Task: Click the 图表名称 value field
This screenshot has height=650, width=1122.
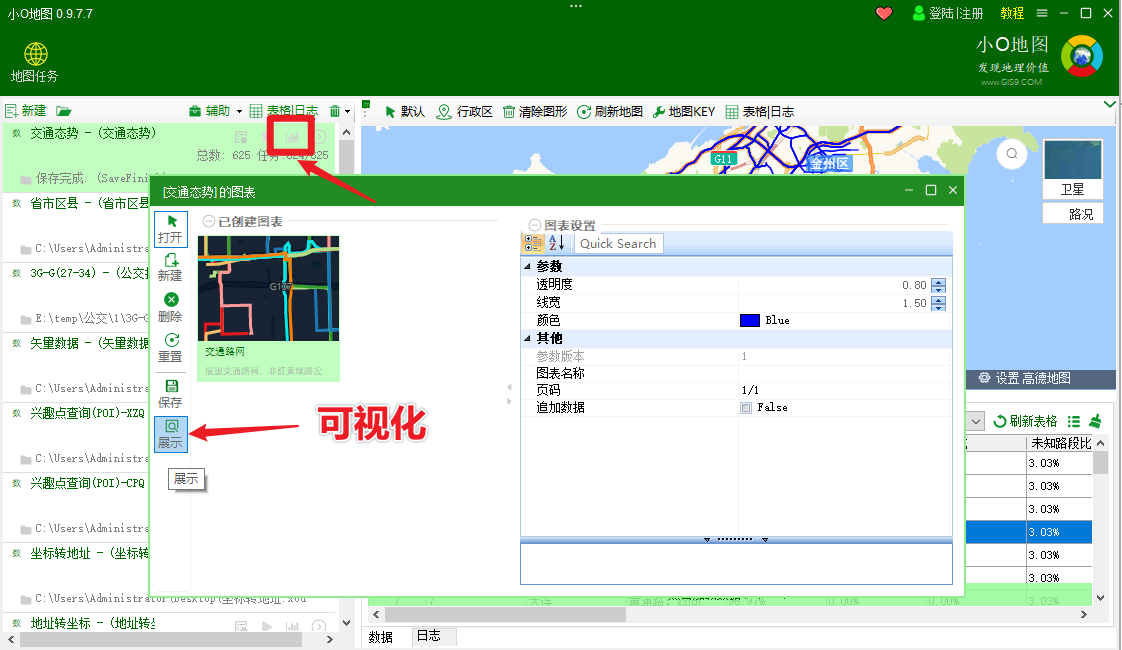Action: 844,373
